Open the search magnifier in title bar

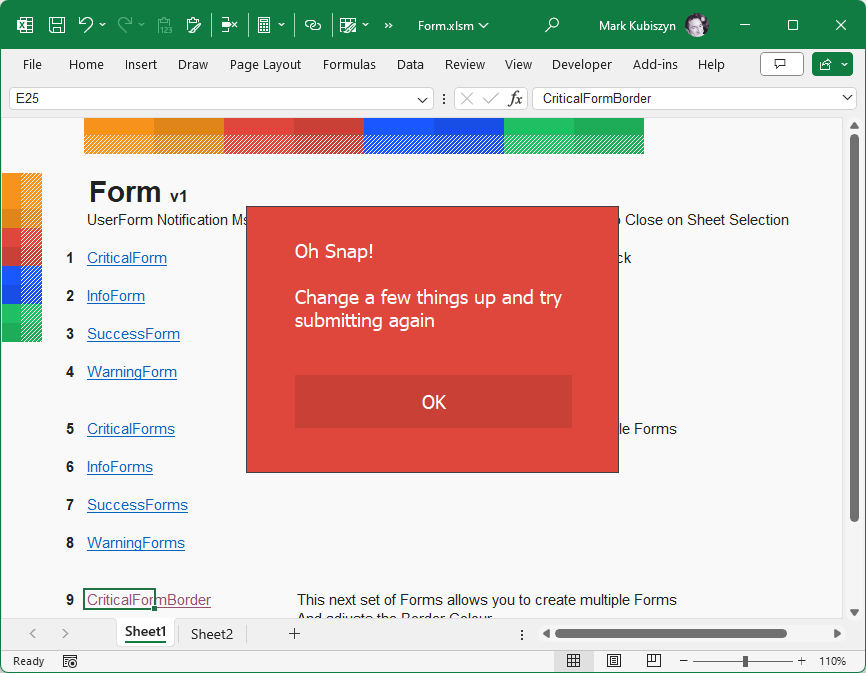(552, 25)
